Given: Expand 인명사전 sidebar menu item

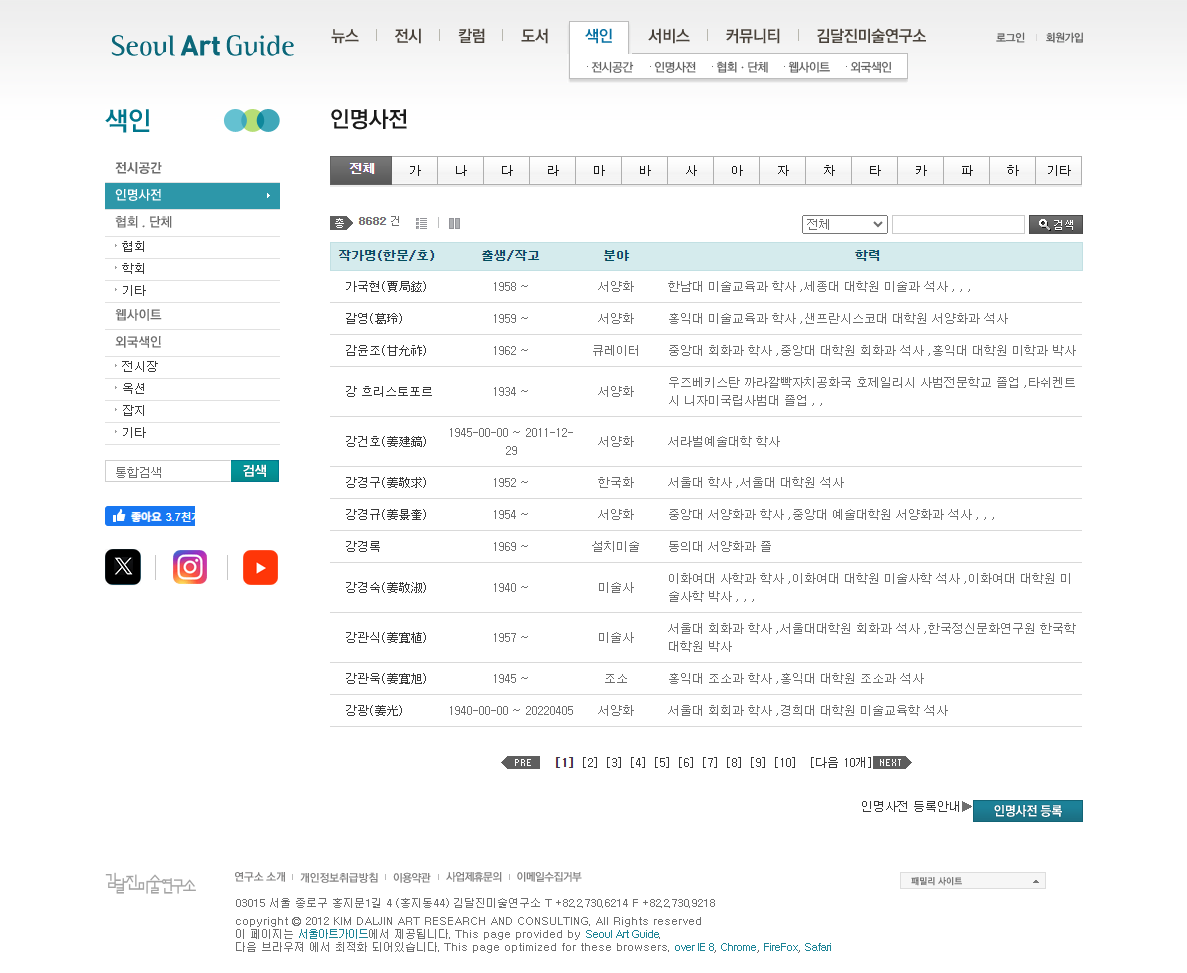Looking at the screenshot, I should pyautogui.click(x=192, y=196).
